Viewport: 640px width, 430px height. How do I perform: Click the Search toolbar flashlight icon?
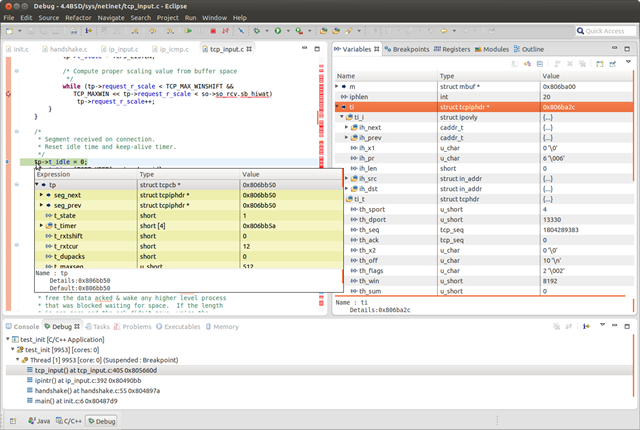pos(348,31)
